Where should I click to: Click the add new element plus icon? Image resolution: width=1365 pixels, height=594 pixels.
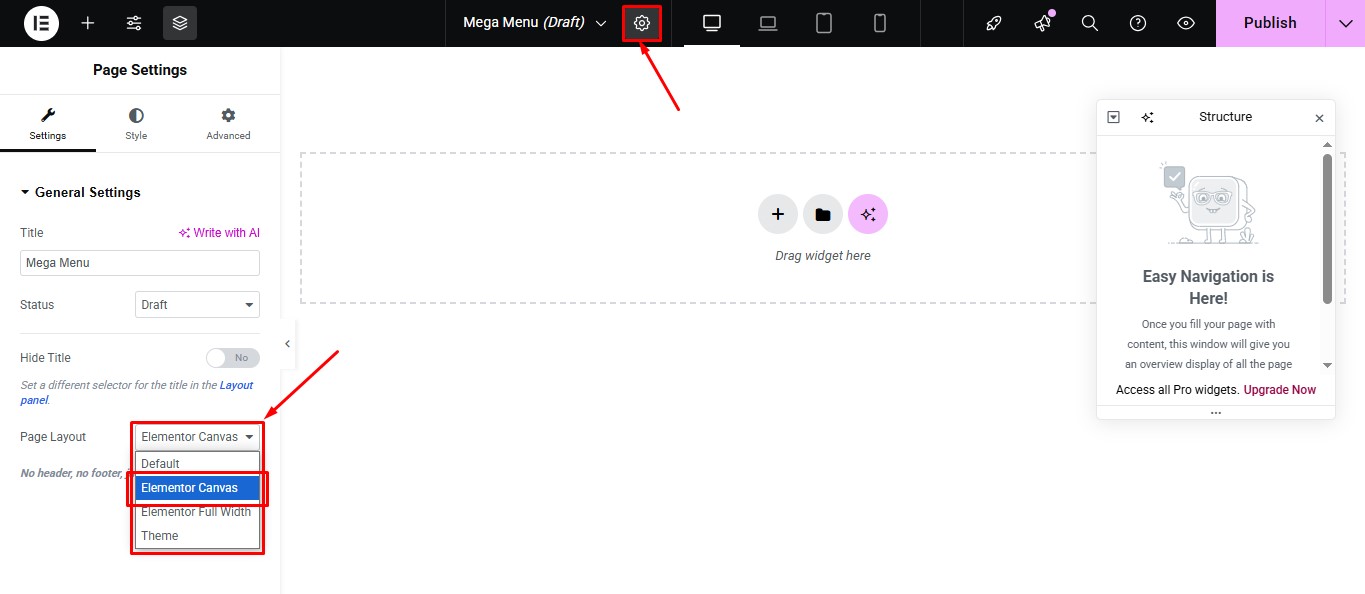[86, 22]
